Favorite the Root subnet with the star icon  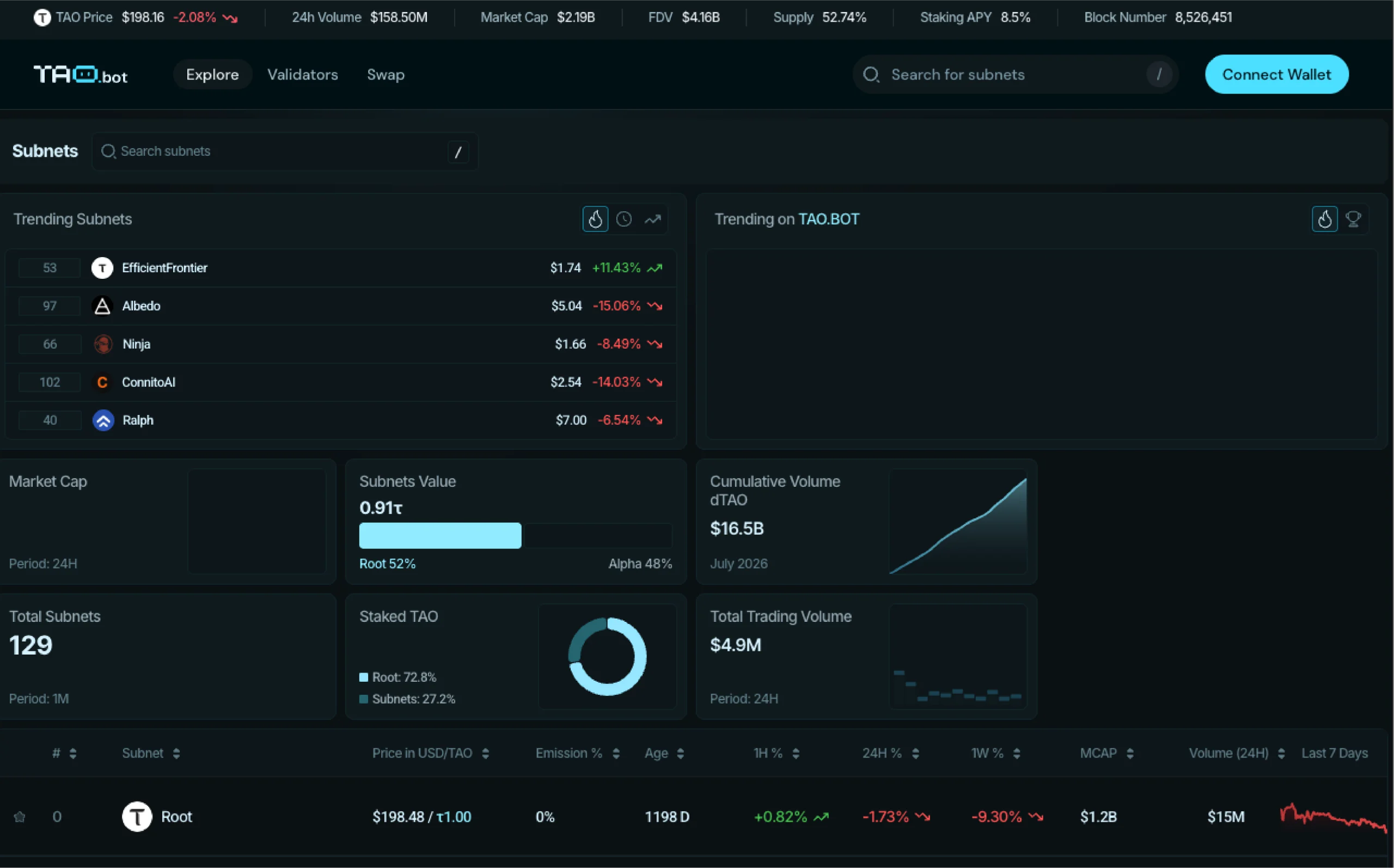pyautogui.click(x=20, y=816)
